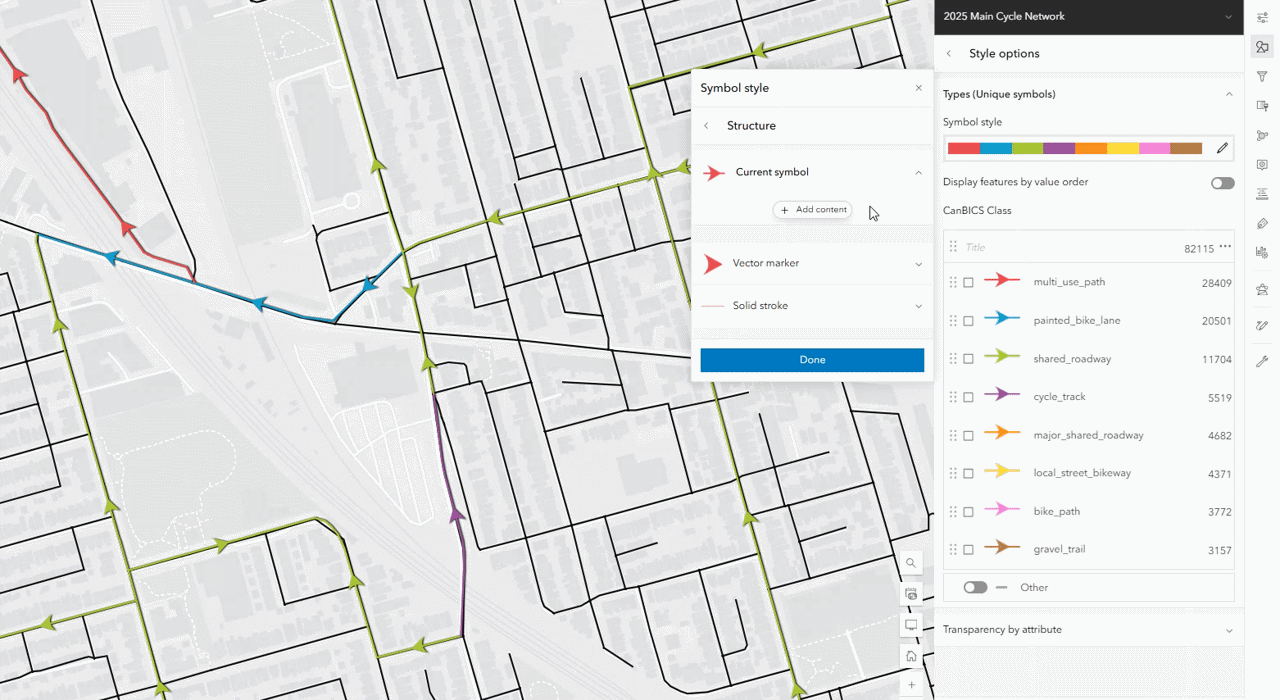Open the Edit pencil icon in right toolbar
This screenshot has width=1280, height=700.
point(1262,325)
